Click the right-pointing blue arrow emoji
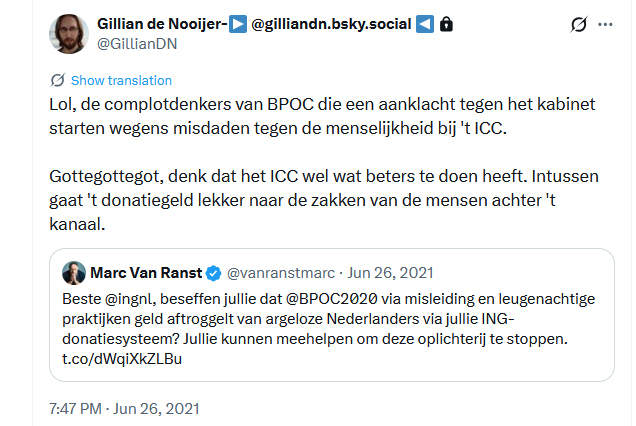Image resolution: width=636 pixels, height=426 pixels. [x=238, y=23]
